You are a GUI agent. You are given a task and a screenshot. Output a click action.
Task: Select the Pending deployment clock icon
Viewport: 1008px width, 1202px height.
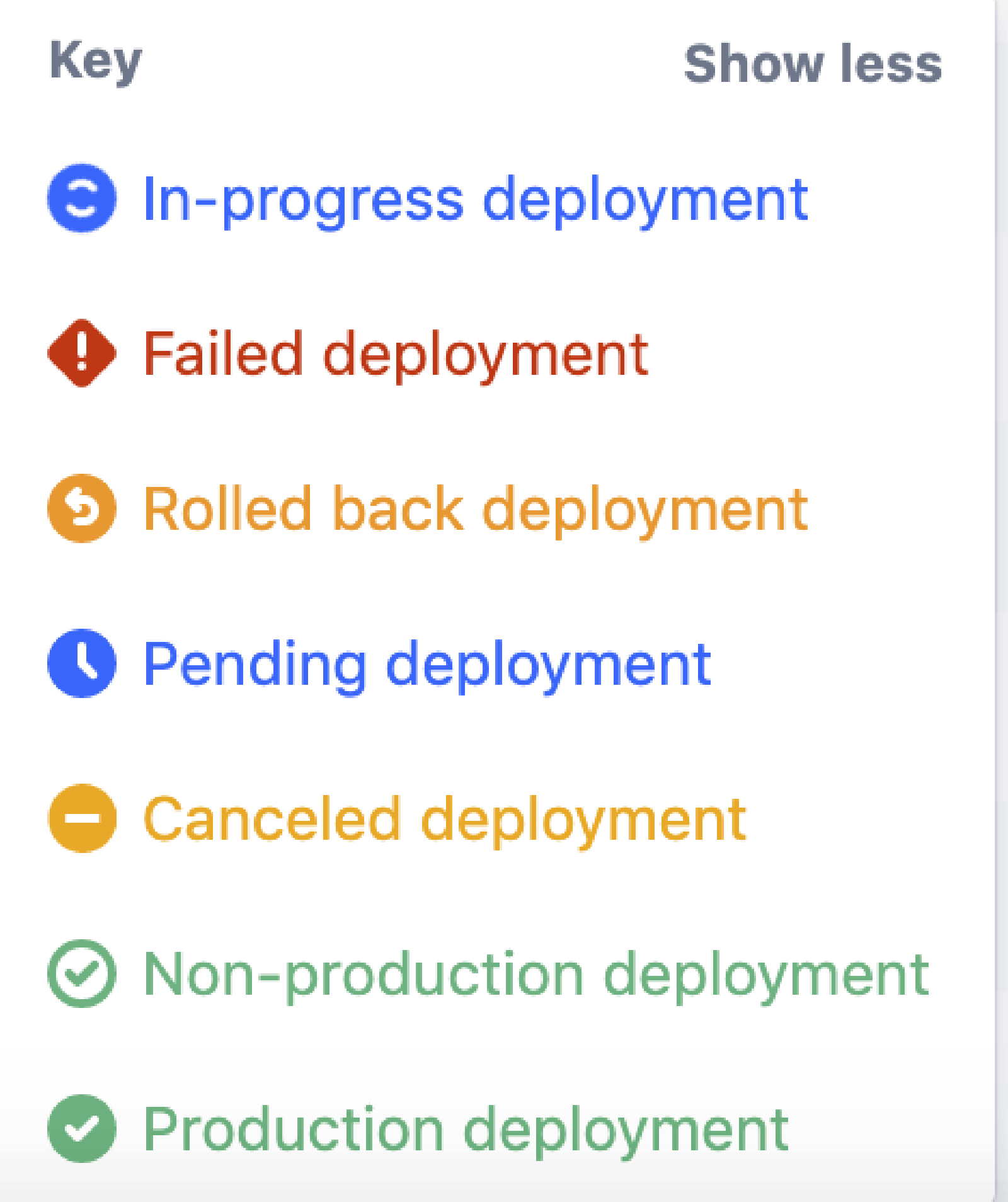click(81, 663)
